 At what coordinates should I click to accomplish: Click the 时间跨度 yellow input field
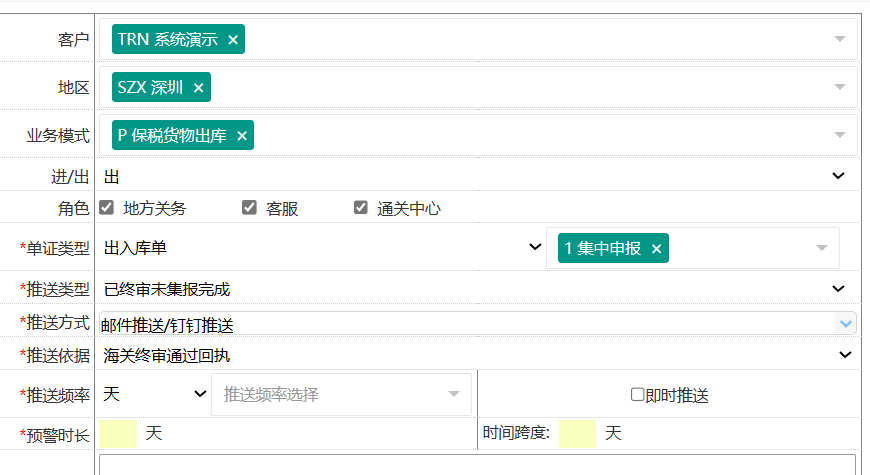(577, 434)
